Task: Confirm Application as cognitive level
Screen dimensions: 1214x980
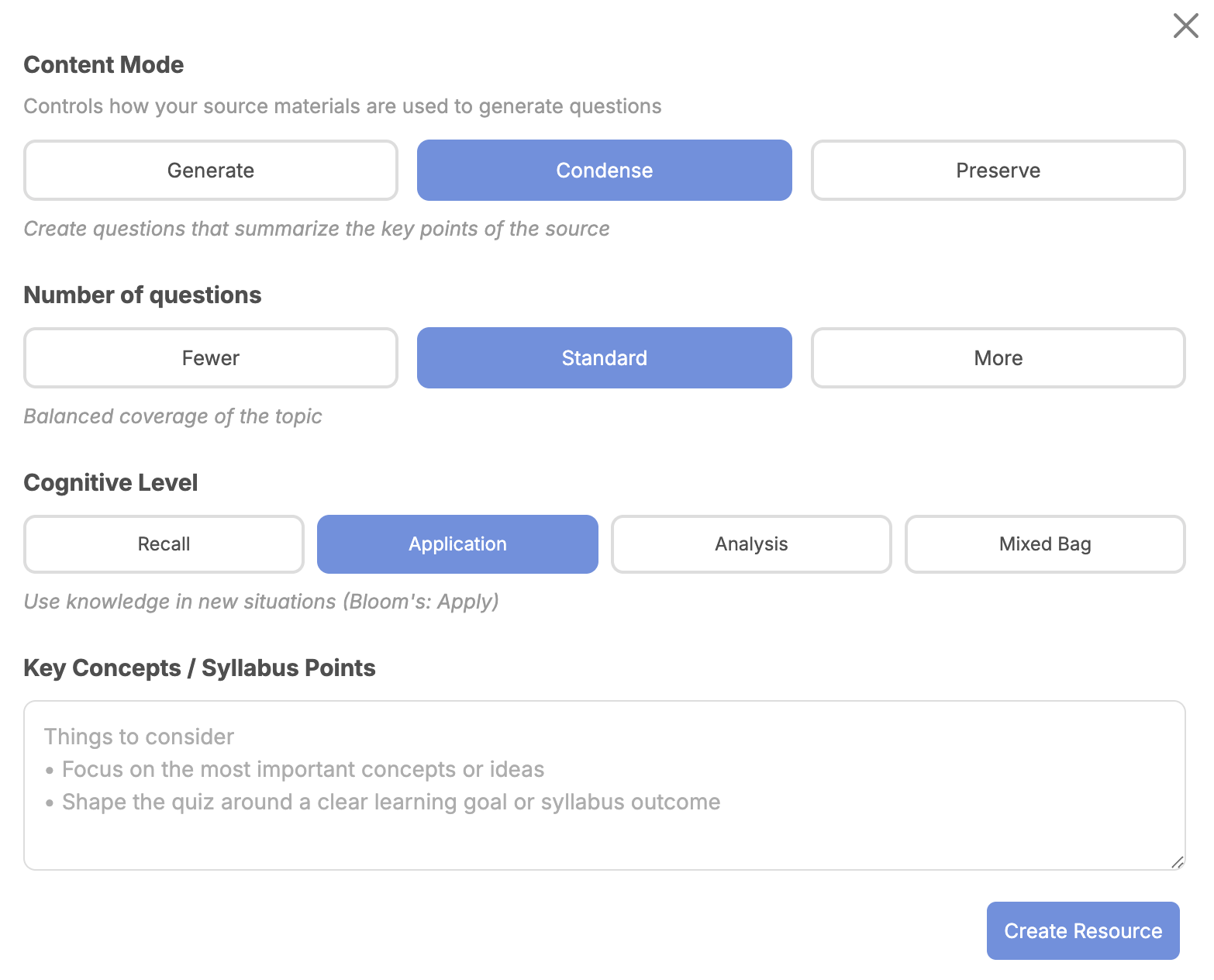Action: coord(457,543)
